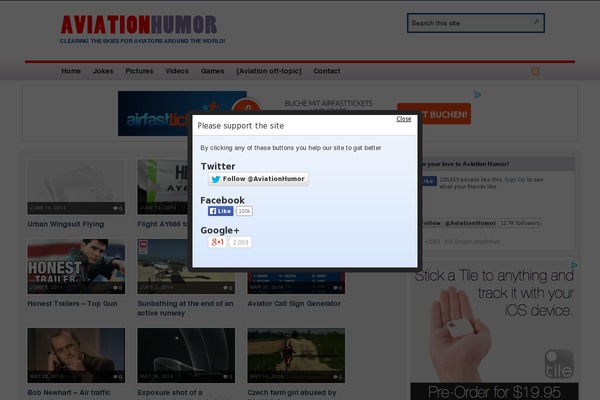Open the Urban Wingsuit Flying thumbnail
This screenshot has height=400, width=600.
click(76, 187)
